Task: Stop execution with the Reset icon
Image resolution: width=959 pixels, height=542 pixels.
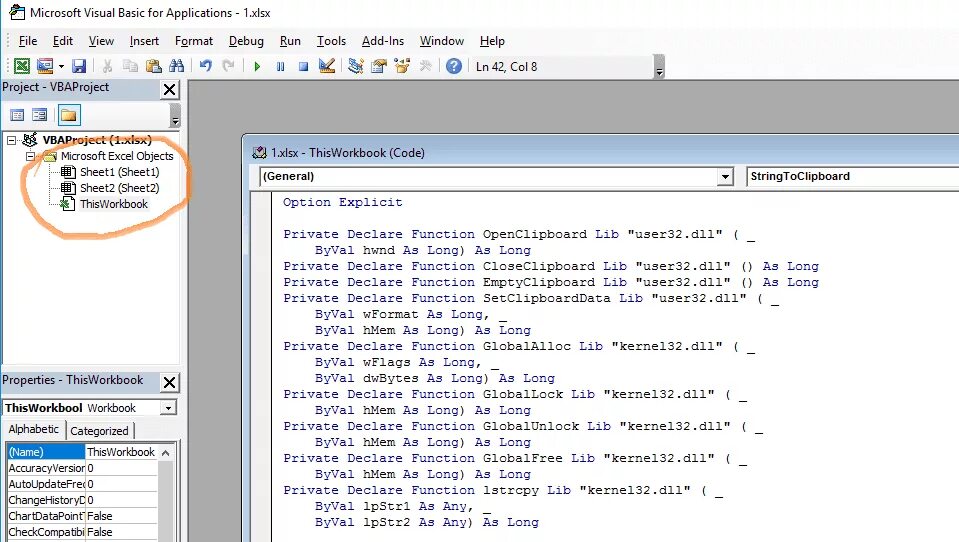Action: [x=303, y=66]
